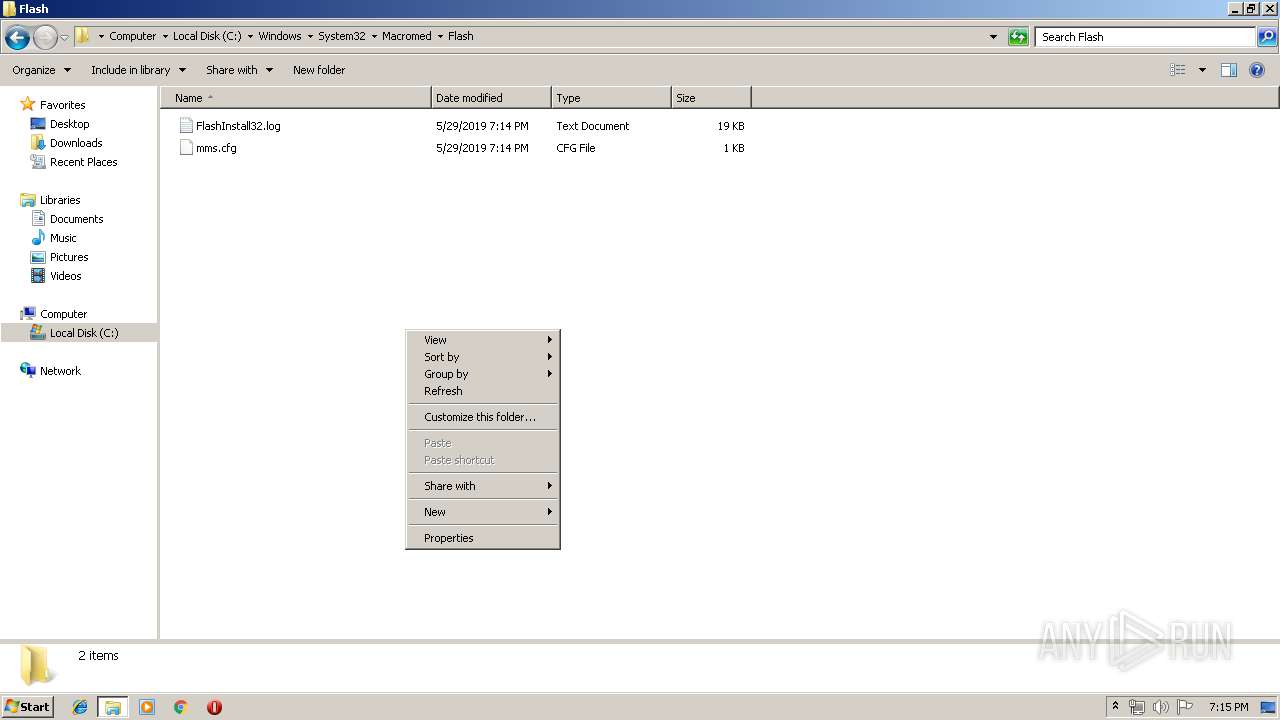Click Windows Explorer taskbar icon
Image resolution: width=1280 pixels, height=720 pixels.
[x=113, y=707]
